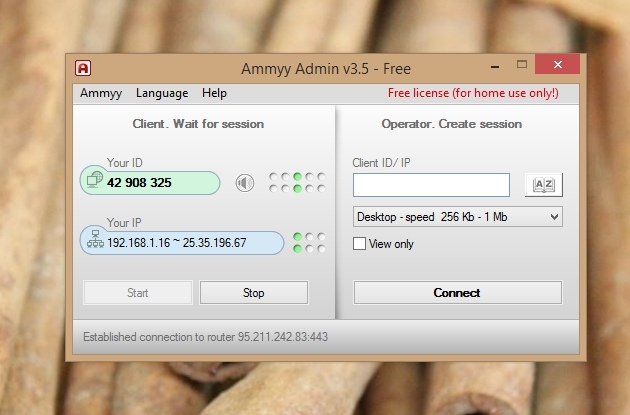Click the speaker voice chat icon
The image size is (630, 415).
coord(245,183)
